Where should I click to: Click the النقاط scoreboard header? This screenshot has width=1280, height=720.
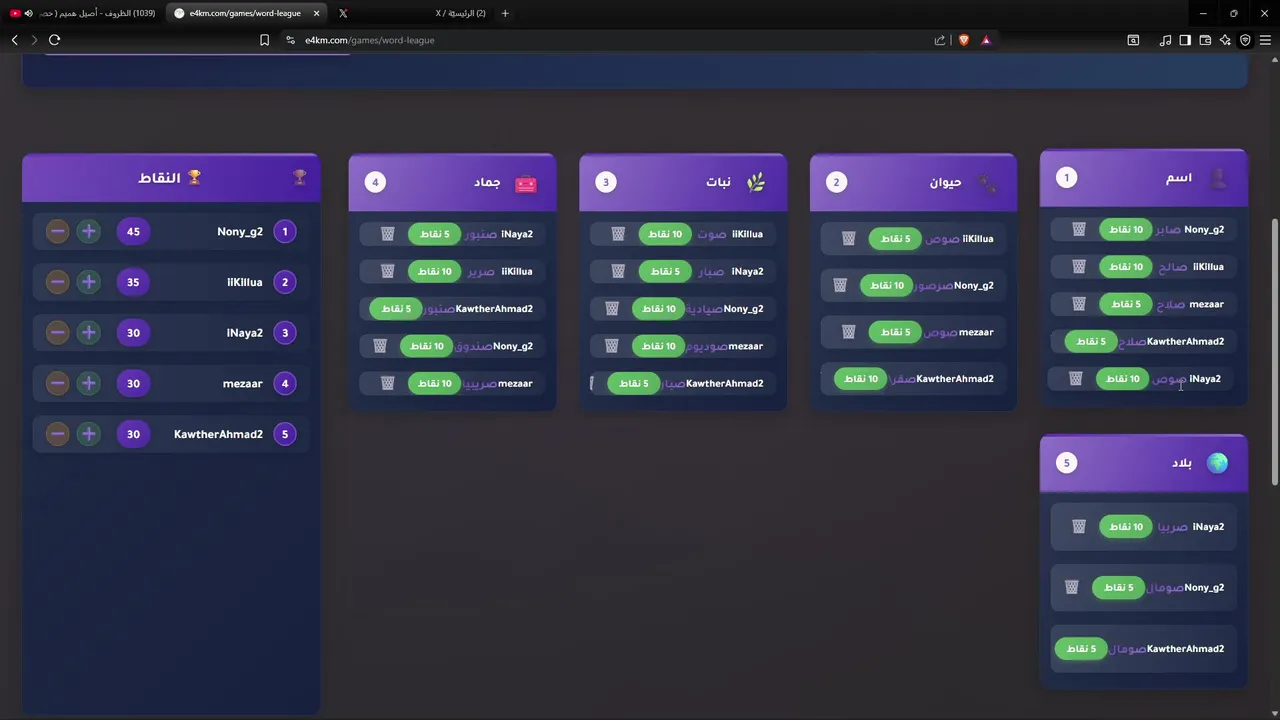pos(171,177)
